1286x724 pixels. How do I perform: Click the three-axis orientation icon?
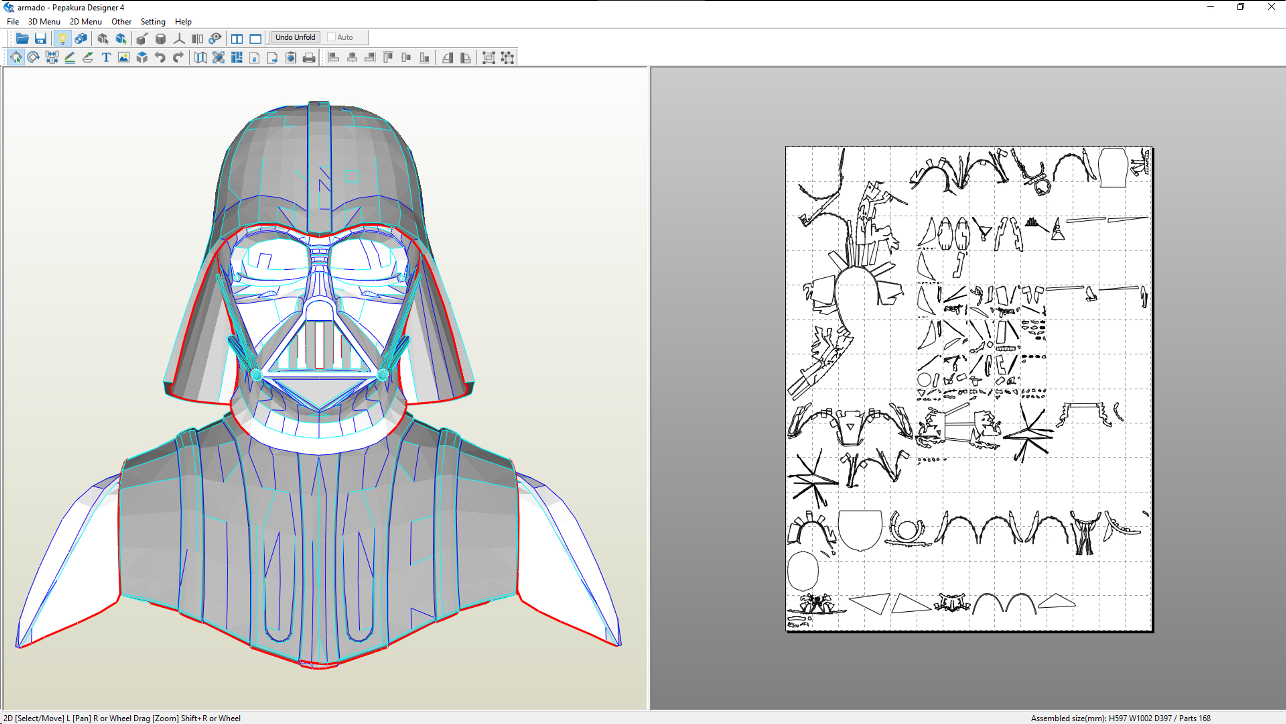click(x=179, y=38)
